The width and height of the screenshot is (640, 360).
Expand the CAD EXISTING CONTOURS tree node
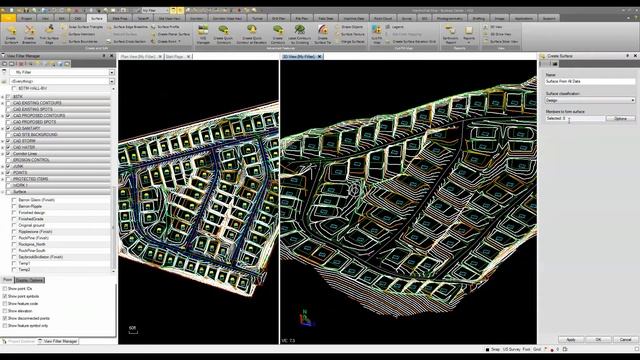coord(3,103)
